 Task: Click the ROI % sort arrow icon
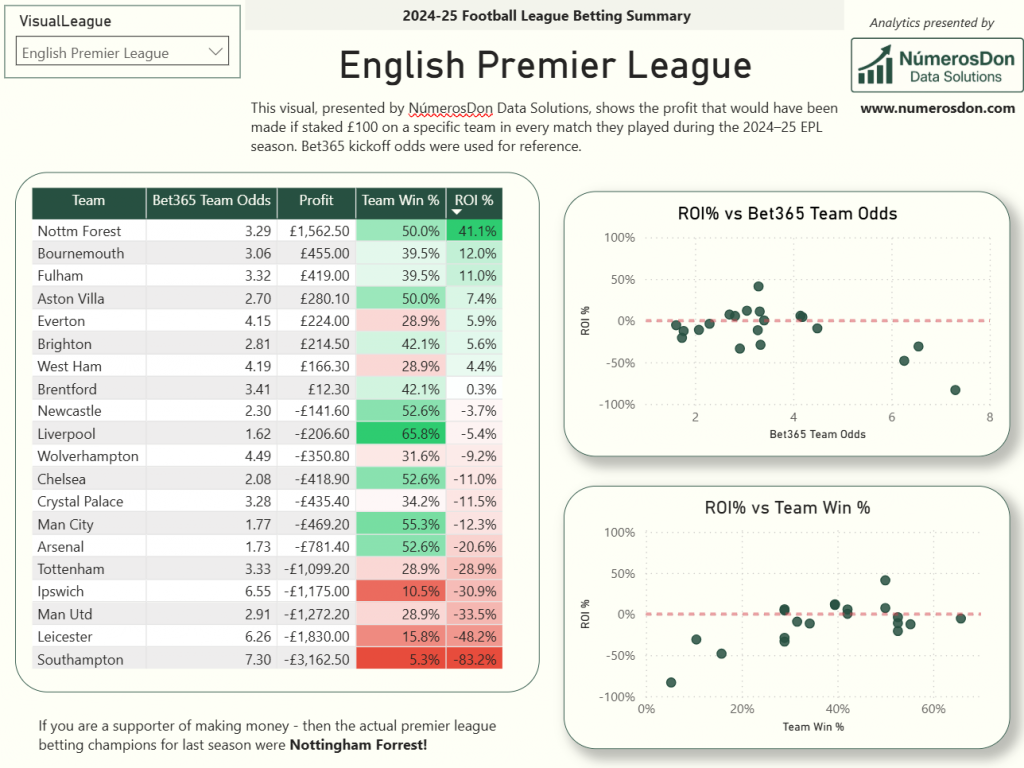(457, 212)
